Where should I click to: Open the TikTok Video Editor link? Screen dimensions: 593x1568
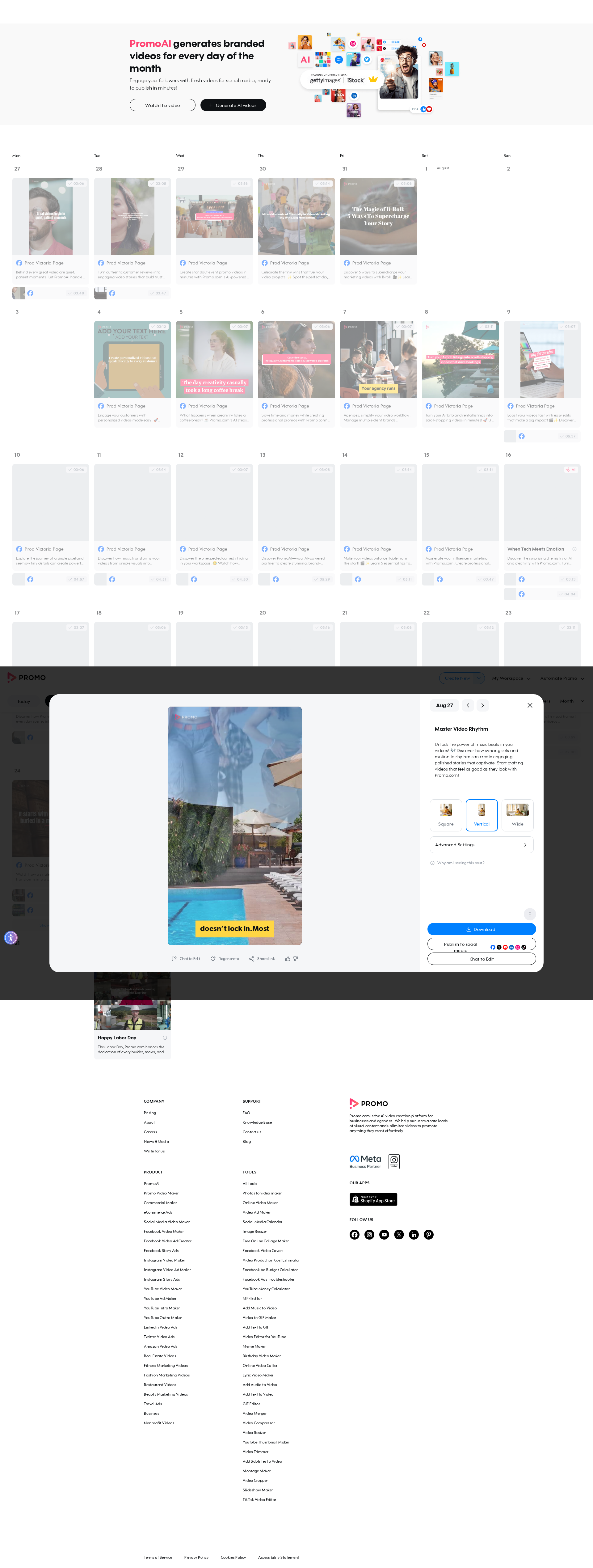click(x=259, y=1499)
